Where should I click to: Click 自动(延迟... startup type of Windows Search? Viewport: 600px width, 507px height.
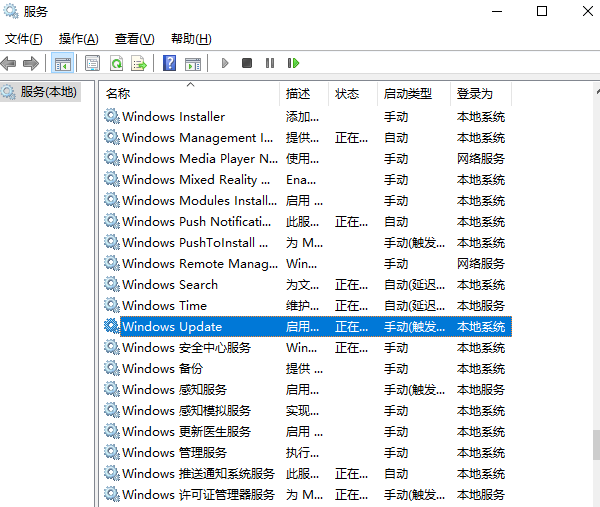point(414,285)
